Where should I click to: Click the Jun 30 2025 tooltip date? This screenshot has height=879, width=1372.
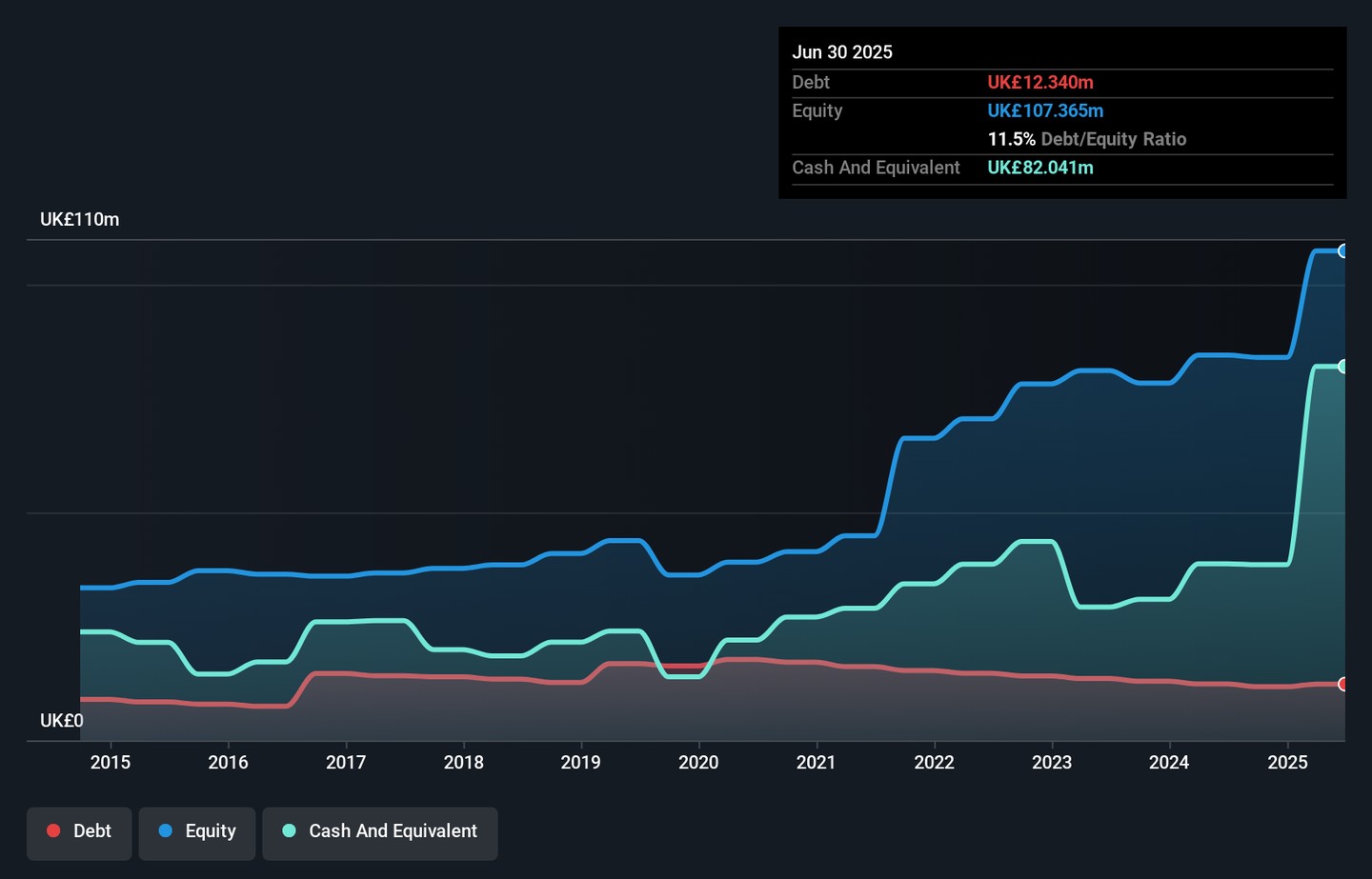(842, 52)
